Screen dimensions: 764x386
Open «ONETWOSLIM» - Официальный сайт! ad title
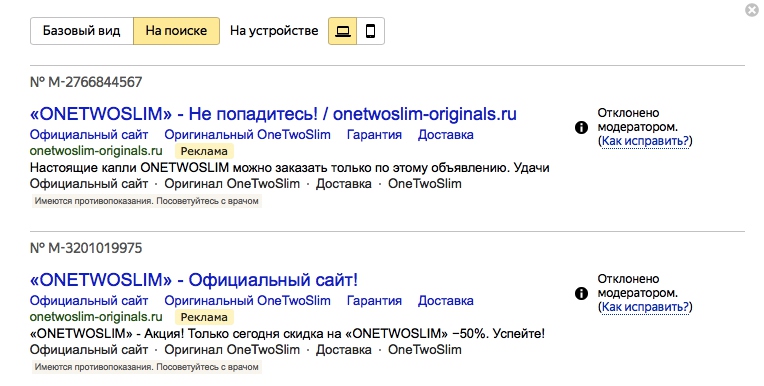(194, 280)
